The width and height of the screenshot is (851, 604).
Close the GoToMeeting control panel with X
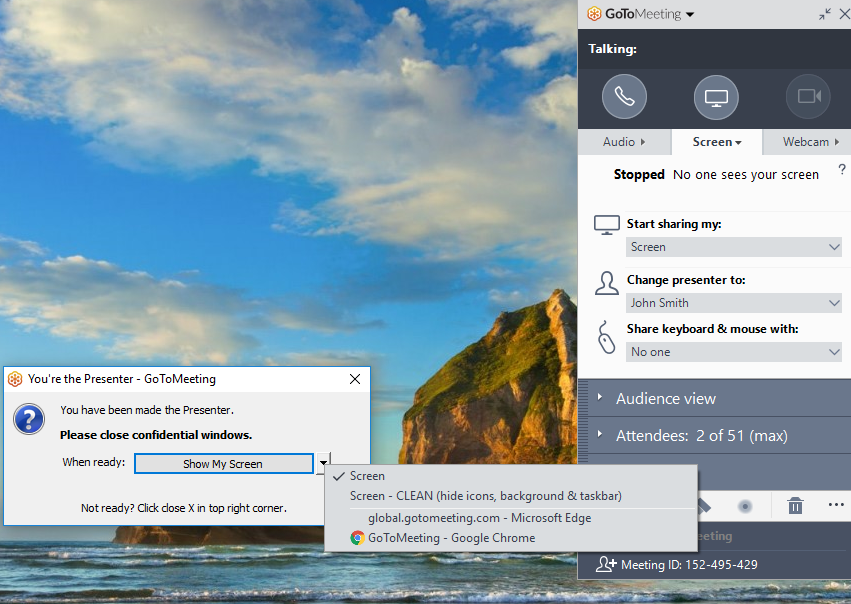(x=844, y=14)
